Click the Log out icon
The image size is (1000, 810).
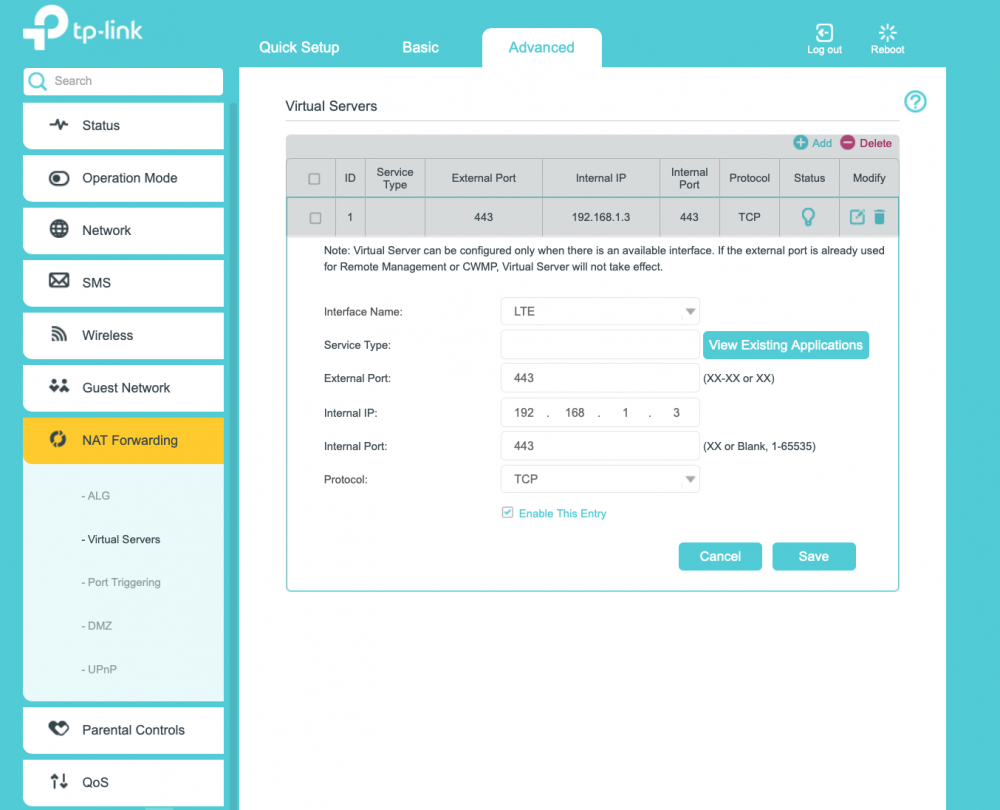[824, 33]
